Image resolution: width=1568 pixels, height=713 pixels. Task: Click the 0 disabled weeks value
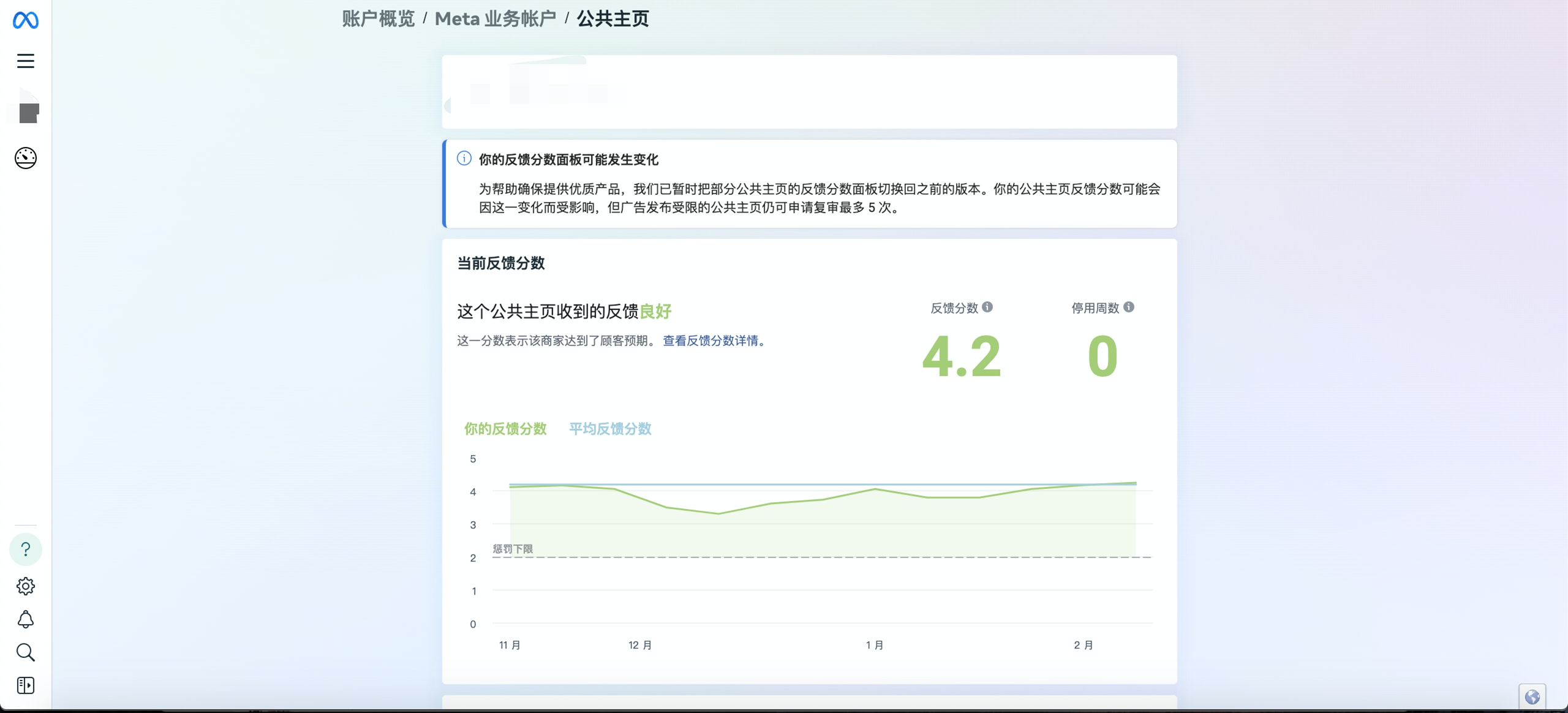point(1102,356)
